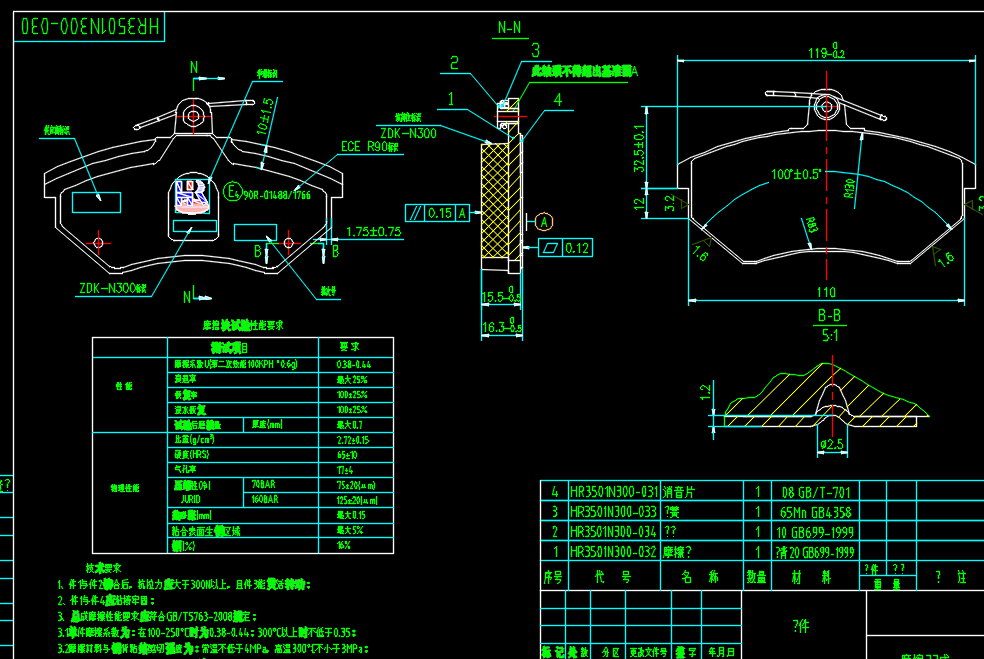Click the 100°±0.5° angle dimension
The width and height of the screenshot is (984, 659).
click(796, 174)
